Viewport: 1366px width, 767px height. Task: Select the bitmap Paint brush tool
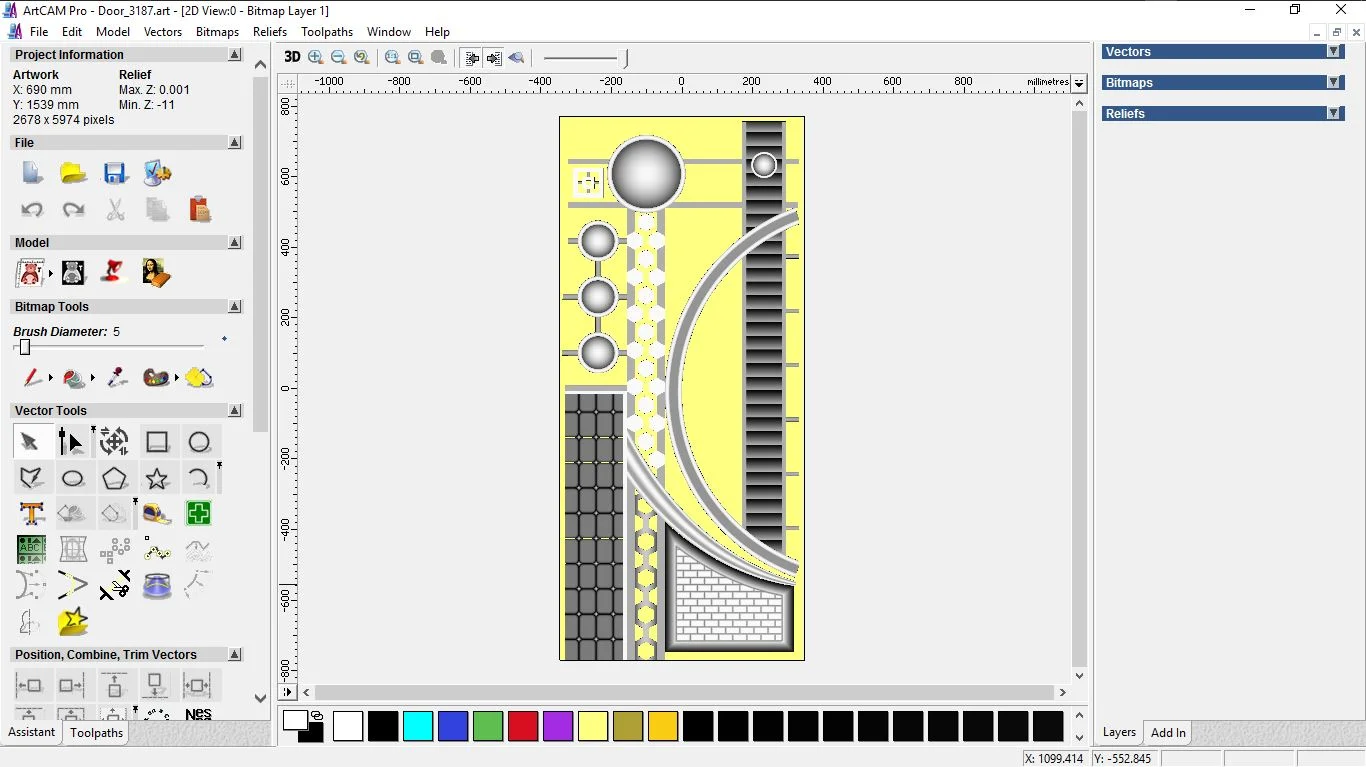(32, 378)
